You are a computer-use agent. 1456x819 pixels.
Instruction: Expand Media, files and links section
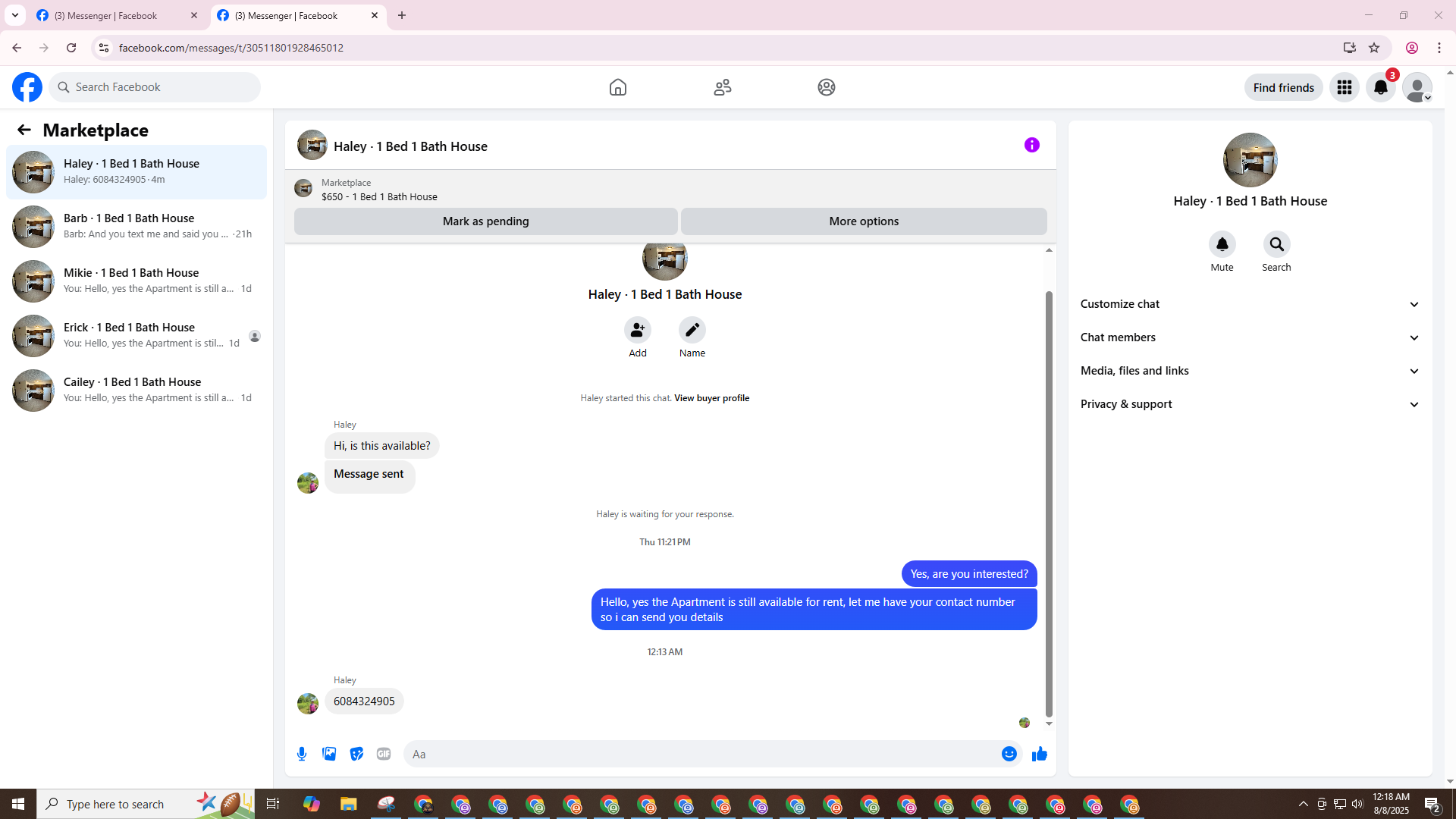[1250, 371]
